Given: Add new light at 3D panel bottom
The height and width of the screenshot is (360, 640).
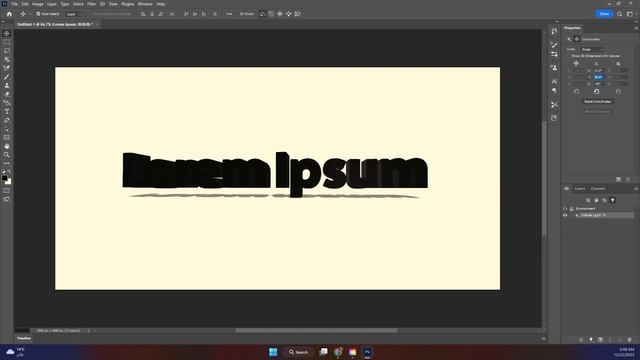Looking at the screenshot, I should (x=591, y=340).
